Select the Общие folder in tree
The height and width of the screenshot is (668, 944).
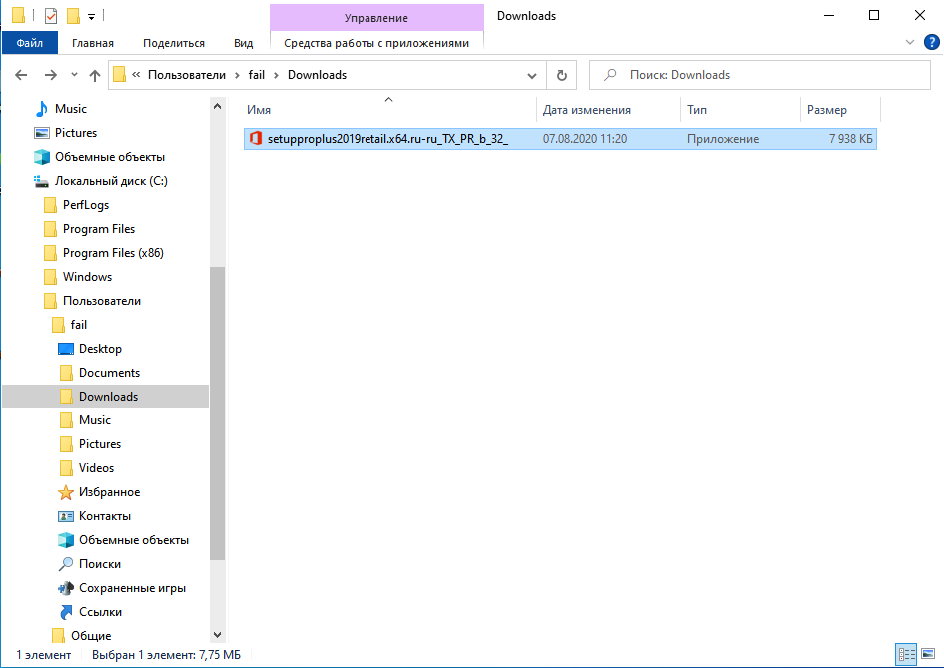click(x=91, y=636)
